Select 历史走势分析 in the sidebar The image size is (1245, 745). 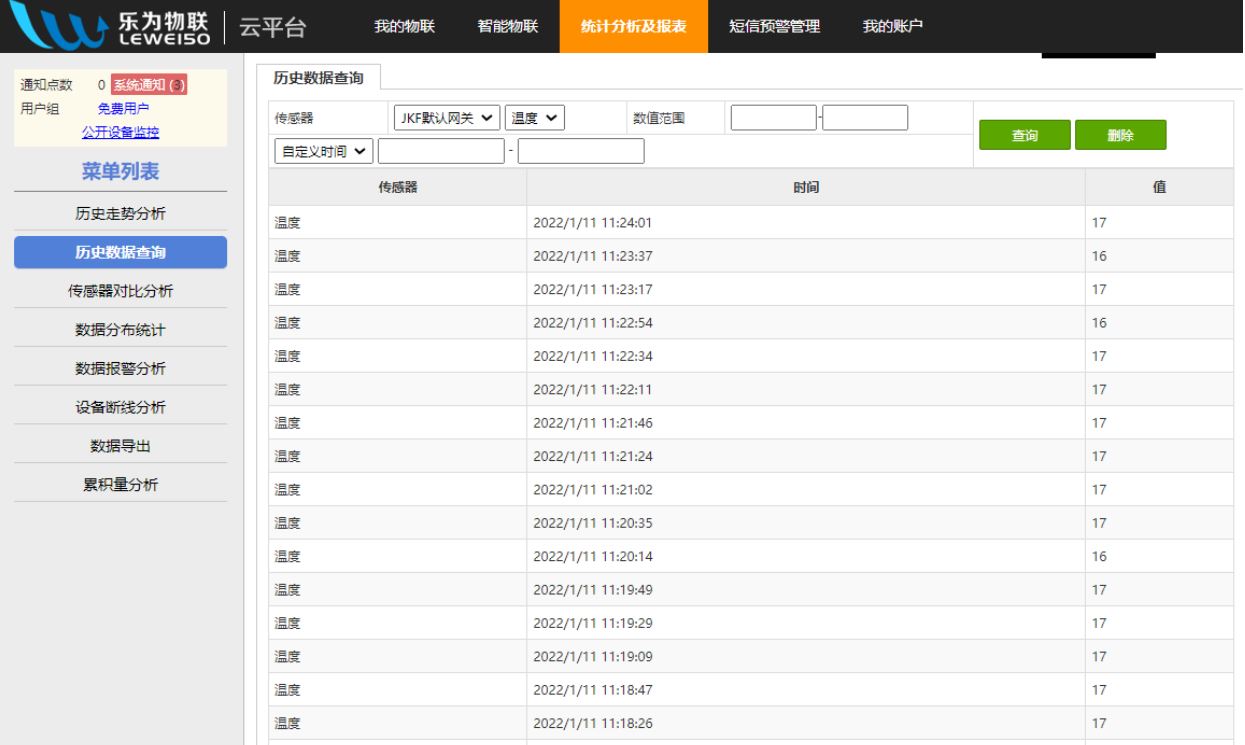point(120,214)
